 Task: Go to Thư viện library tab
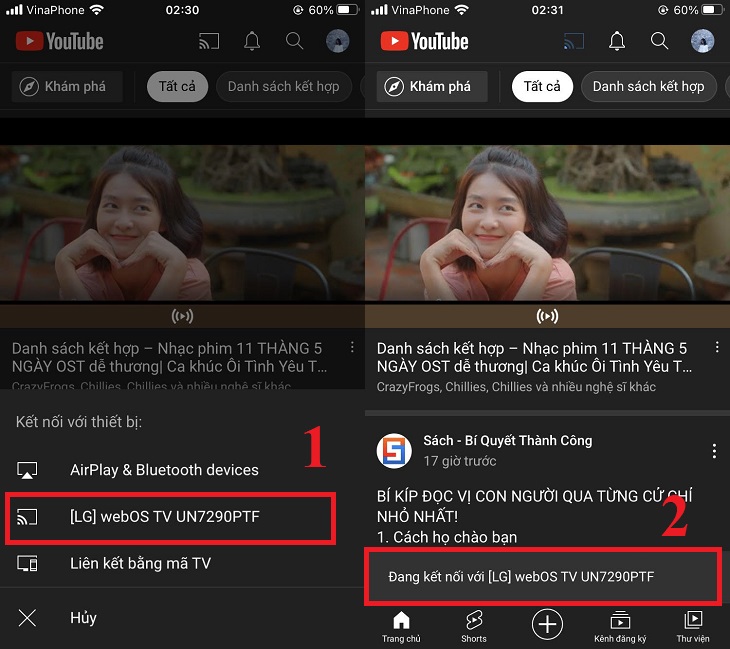point(693,626)
